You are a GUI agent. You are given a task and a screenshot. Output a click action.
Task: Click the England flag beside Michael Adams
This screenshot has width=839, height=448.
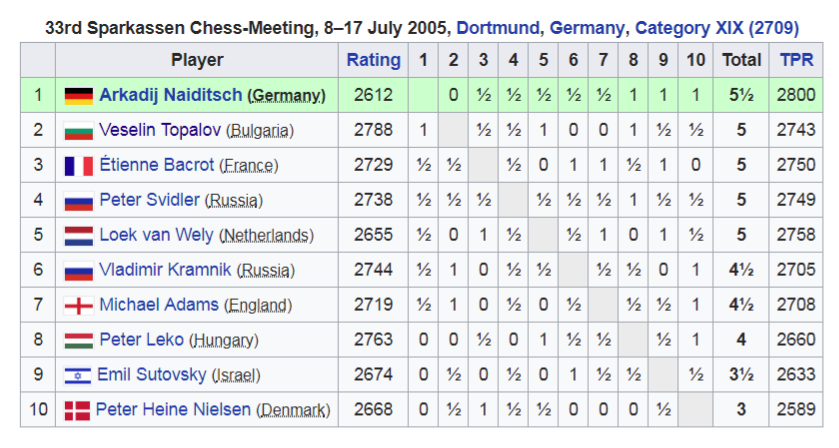coord(79,306)
